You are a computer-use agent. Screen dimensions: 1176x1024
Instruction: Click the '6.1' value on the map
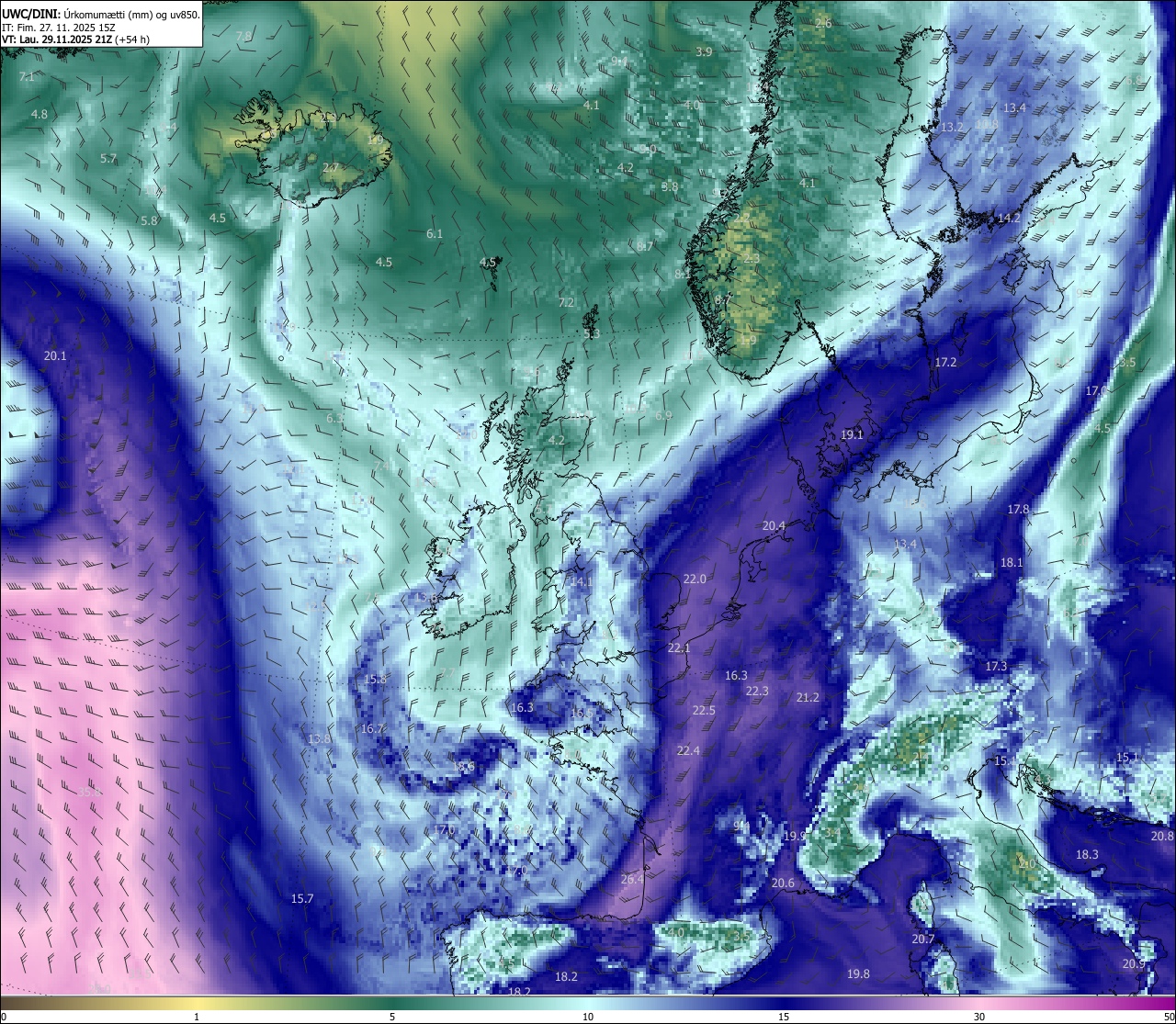click(x=435, y=233)
